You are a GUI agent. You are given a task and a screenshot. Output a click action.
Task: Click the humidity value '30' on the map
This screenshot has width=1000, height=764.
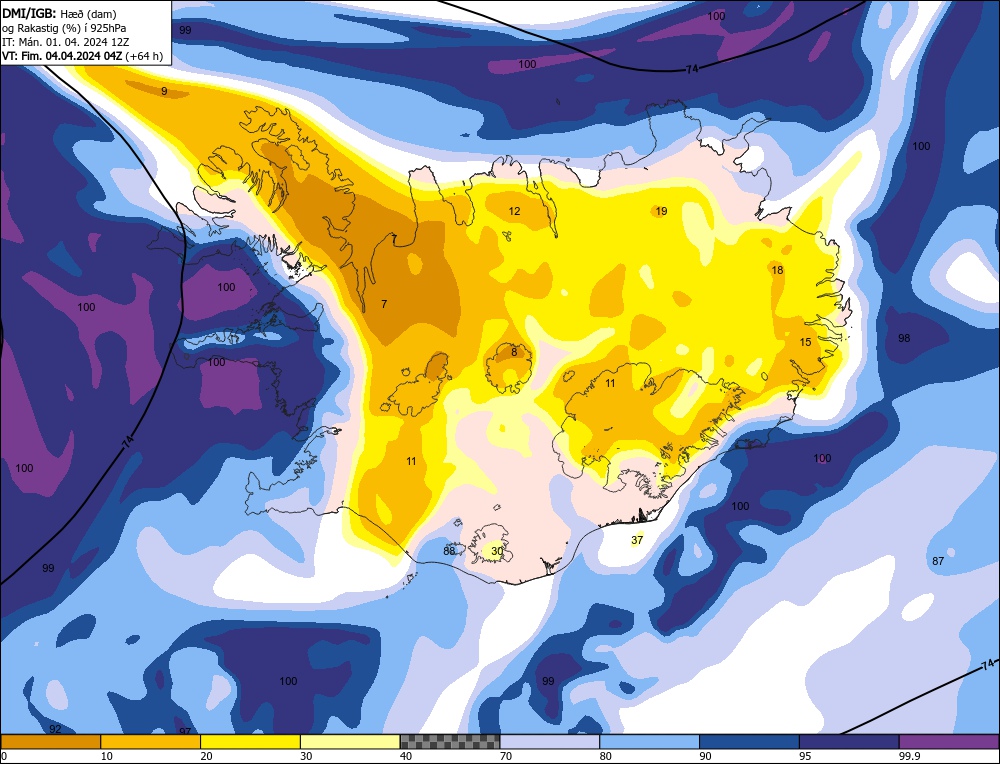[497, 551]
